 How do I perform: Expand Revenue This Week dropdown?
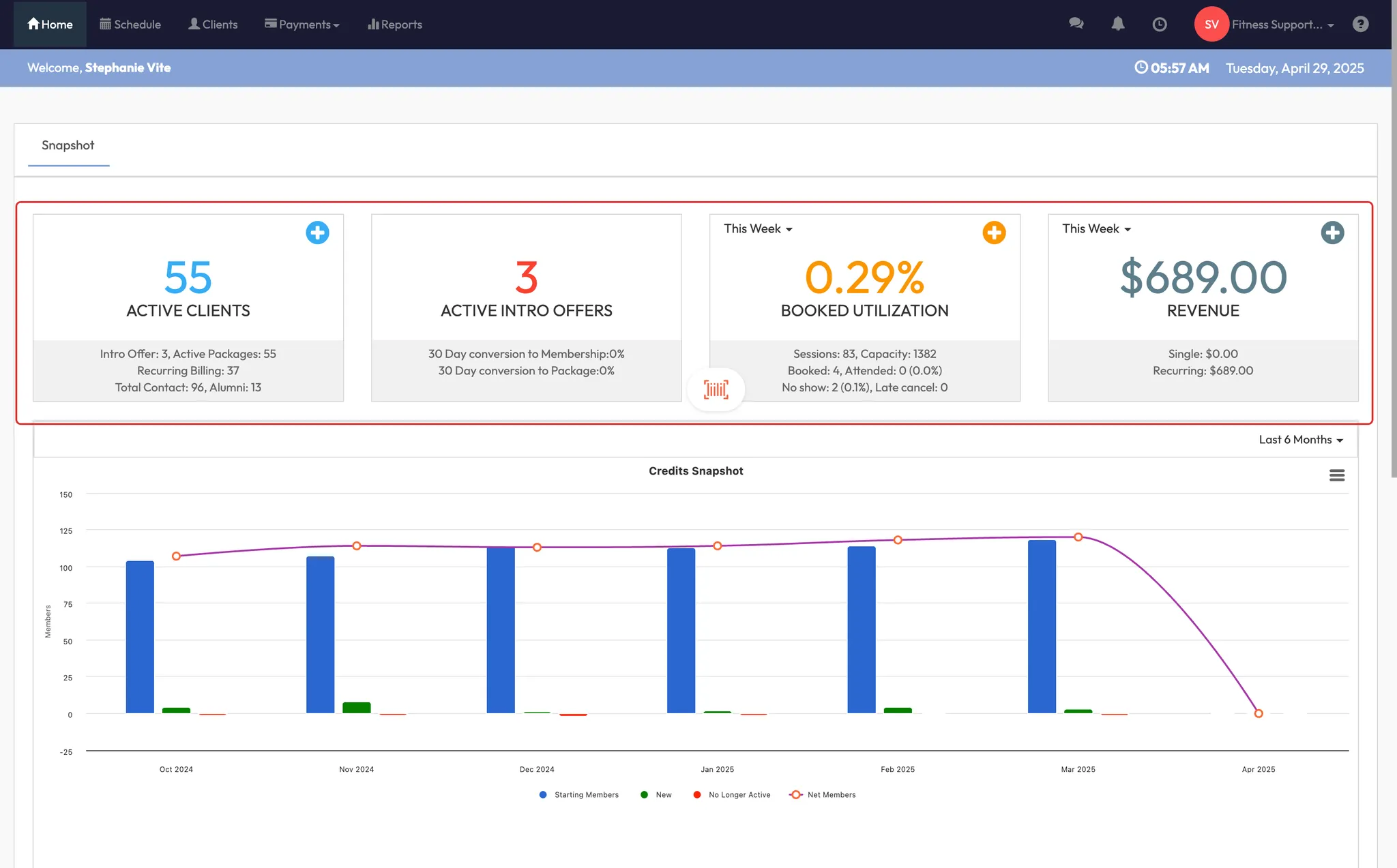[1096, 229]
